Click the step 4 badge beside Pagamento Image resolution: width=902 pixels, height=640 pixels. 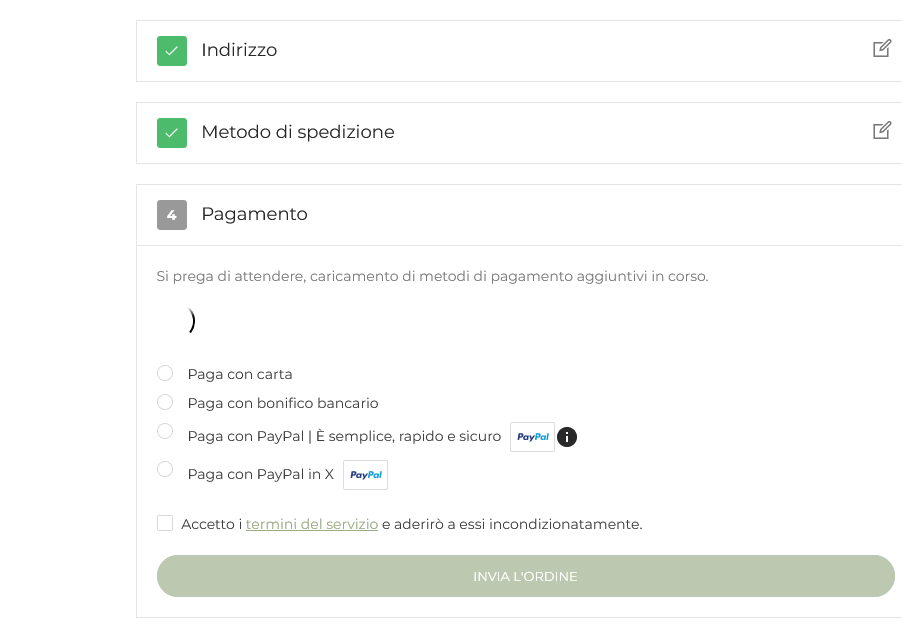click(x=172, y=214)
